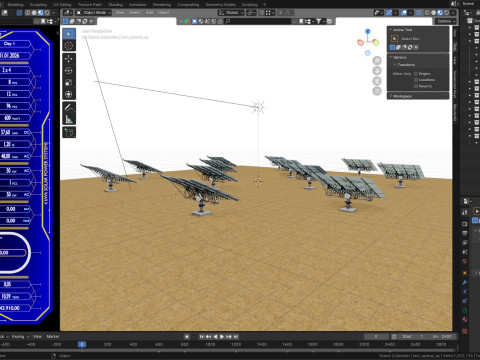The height and width of the screenshot is (360, 480).
Task: Open the Keying dropdown in timeline
Action: (x=20, y=337)
